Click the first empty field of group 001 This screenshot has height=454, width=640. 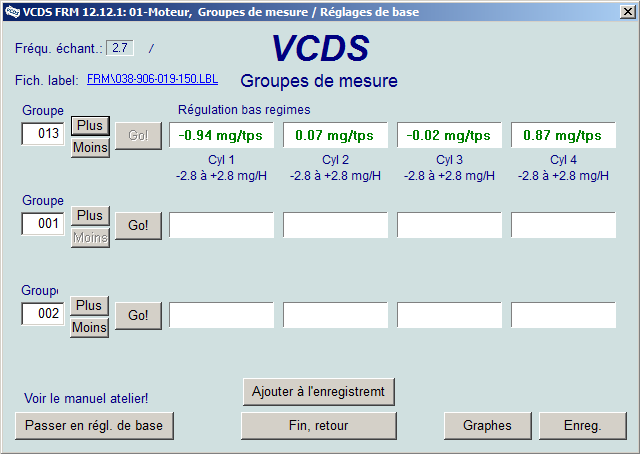[x=221, y=225]
